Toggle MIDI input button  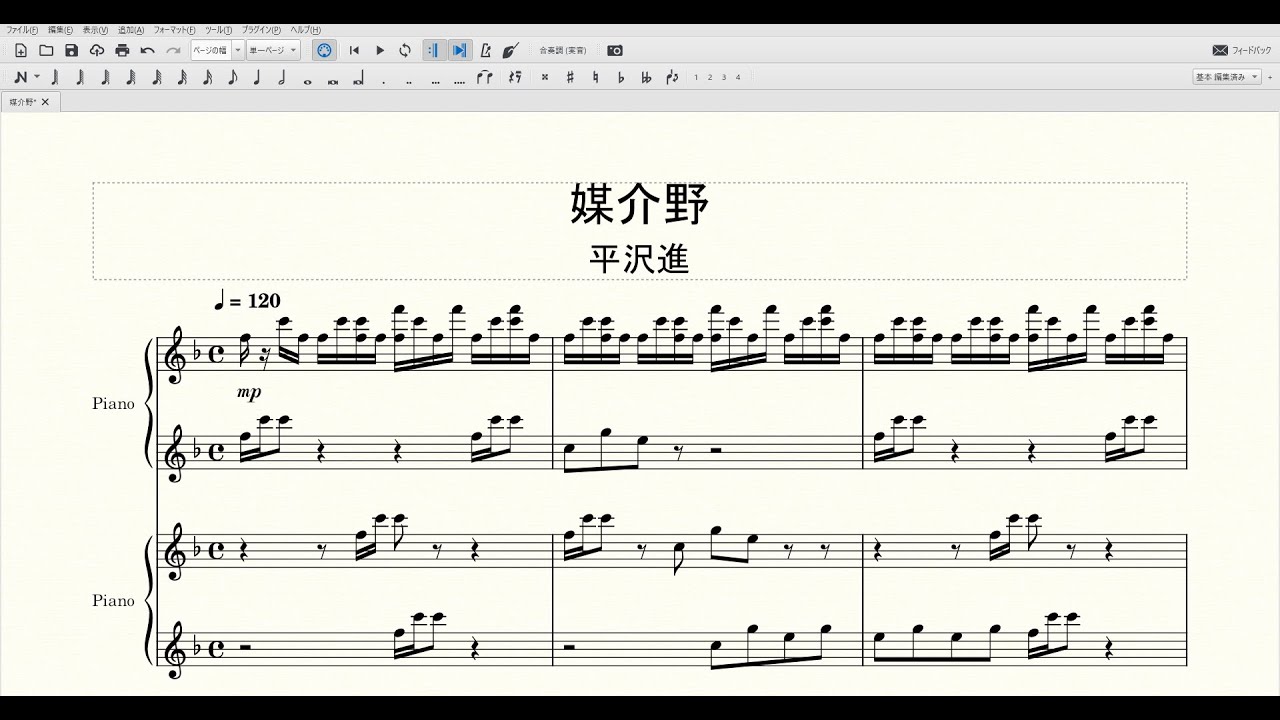[324, 50]
